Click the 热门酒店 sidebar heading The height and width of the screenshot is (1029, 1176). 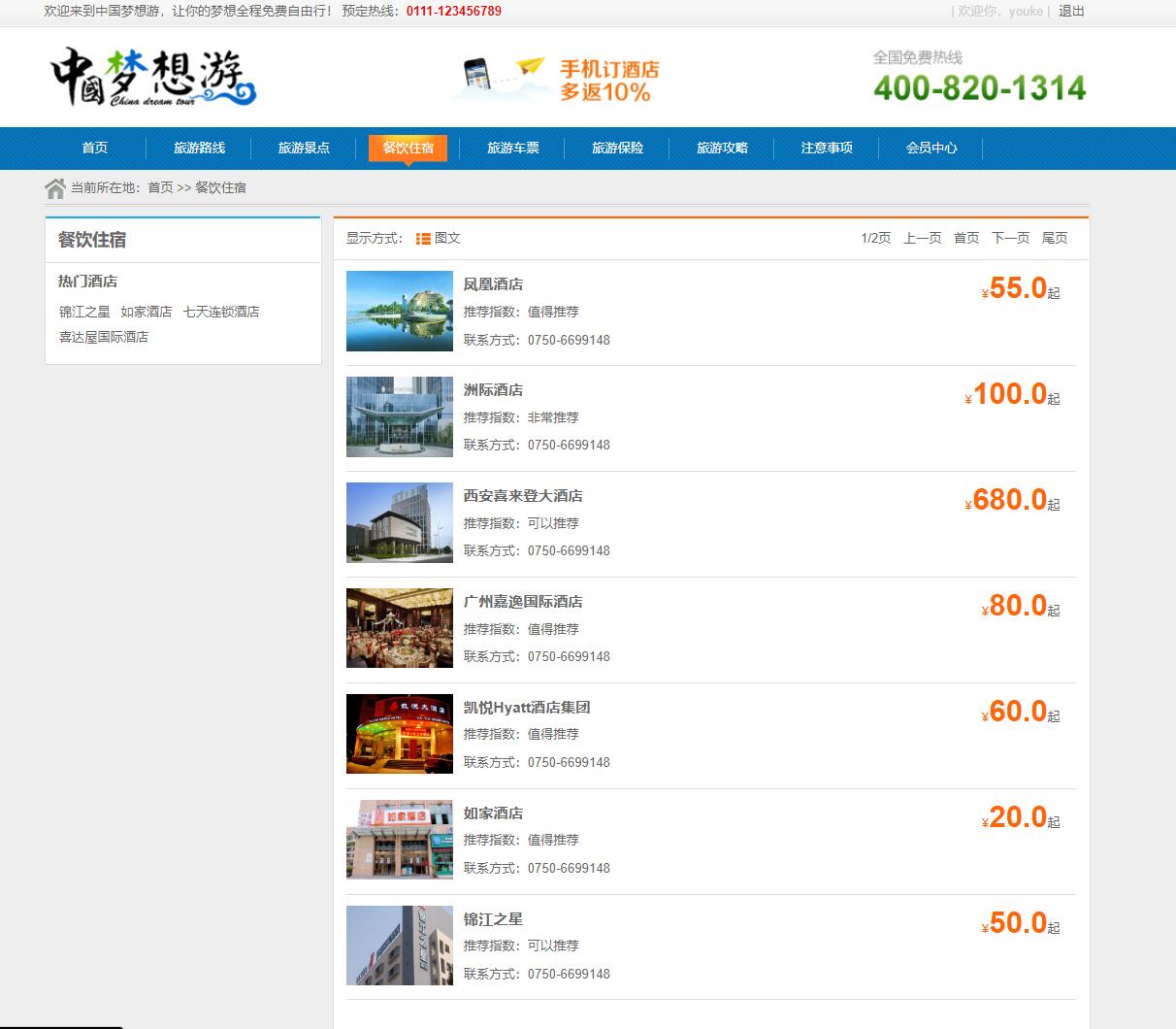(87, 282)
